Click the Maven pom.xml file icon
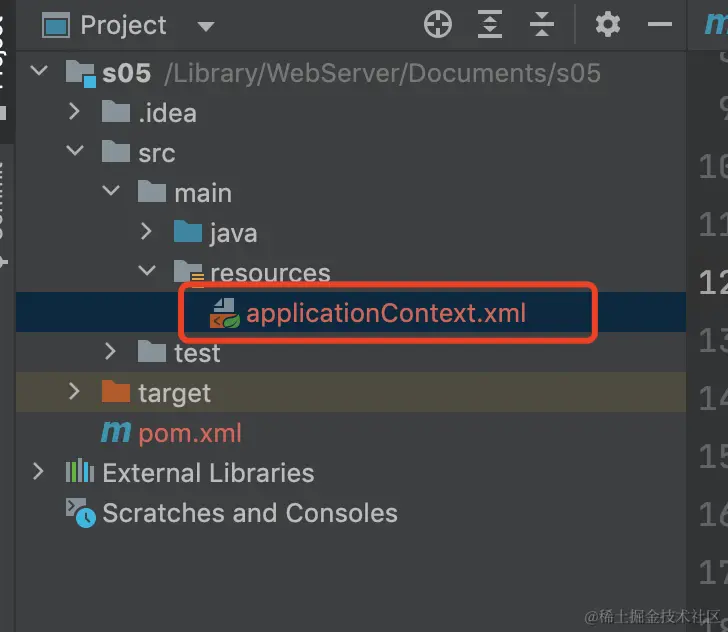728x632 pixels. tap(116, 433)
